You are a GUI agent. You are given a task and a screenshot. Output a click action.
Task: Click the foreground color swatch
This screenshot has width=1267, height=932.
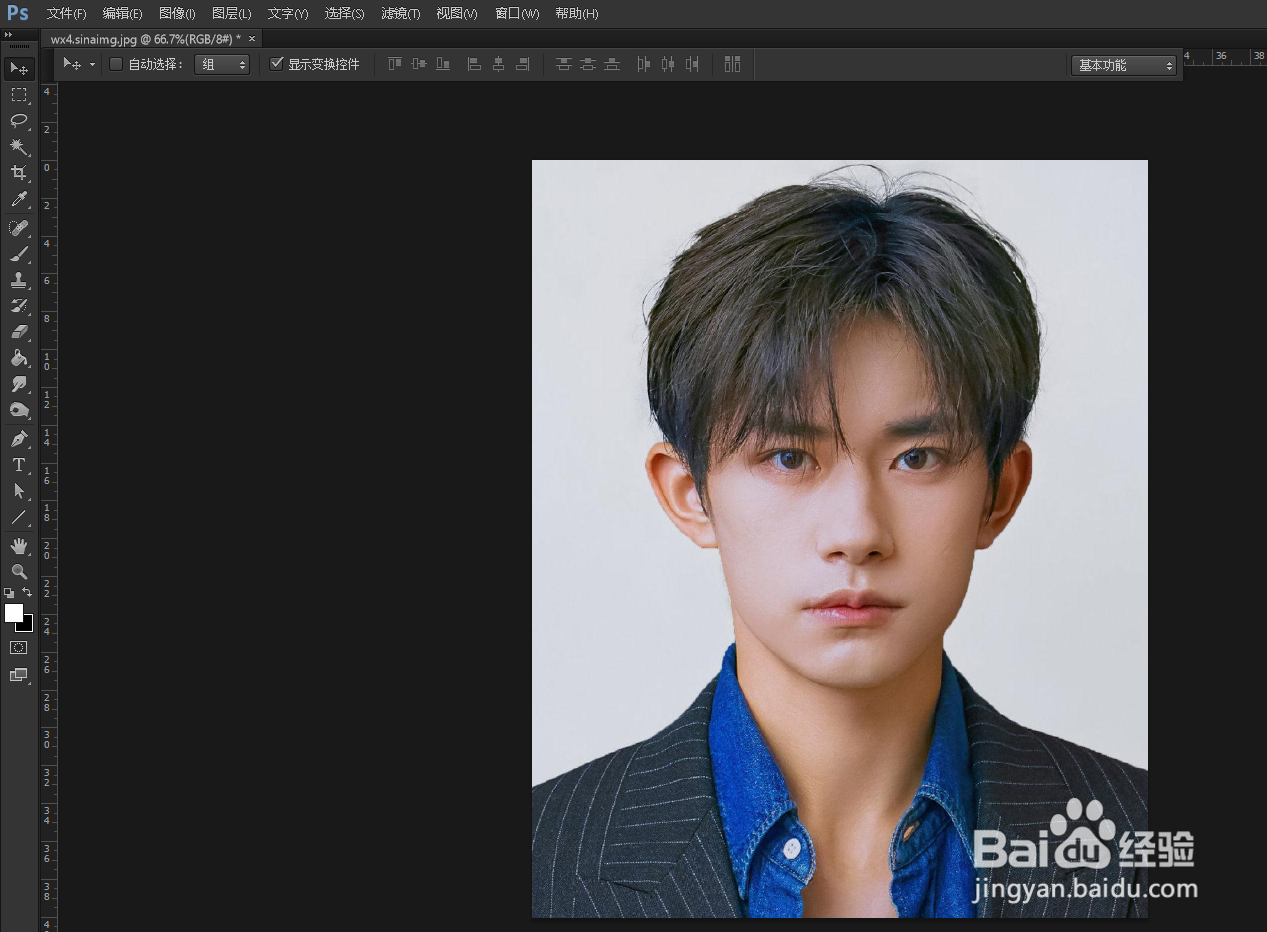(13, 614)
